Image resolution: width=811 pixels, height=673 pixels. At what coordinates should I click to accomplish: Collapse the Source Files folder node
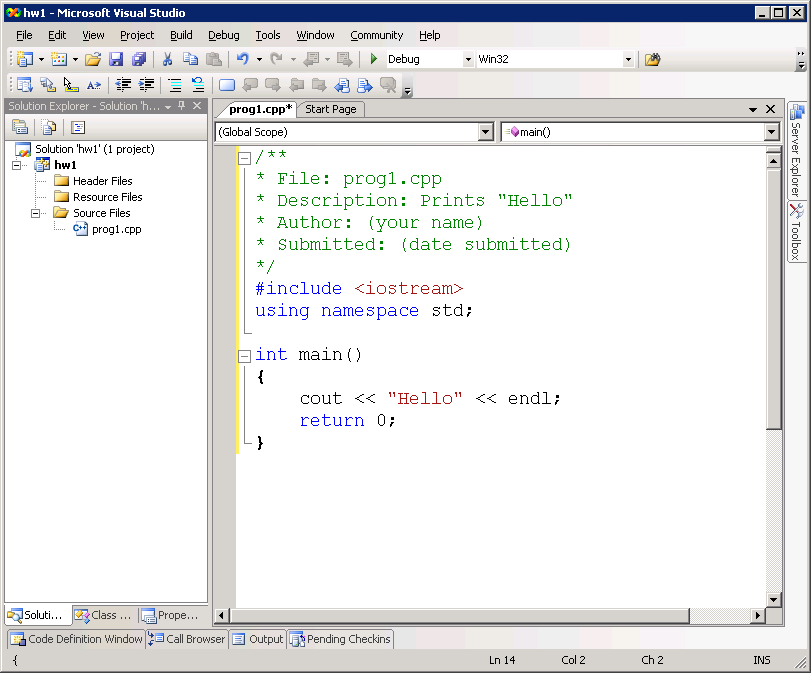point(35,213)
